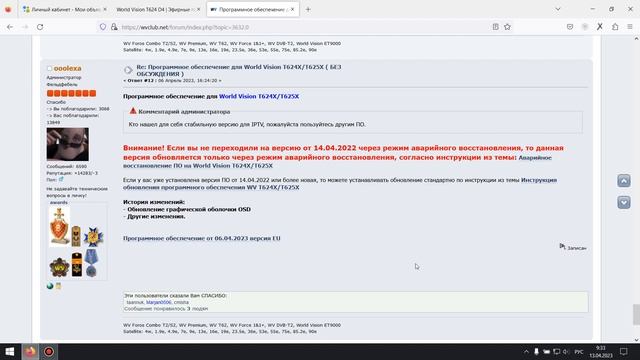Switch to 'Личный кабинет' tab
This screenshot has height=360, width=640.
pos(61,9)
